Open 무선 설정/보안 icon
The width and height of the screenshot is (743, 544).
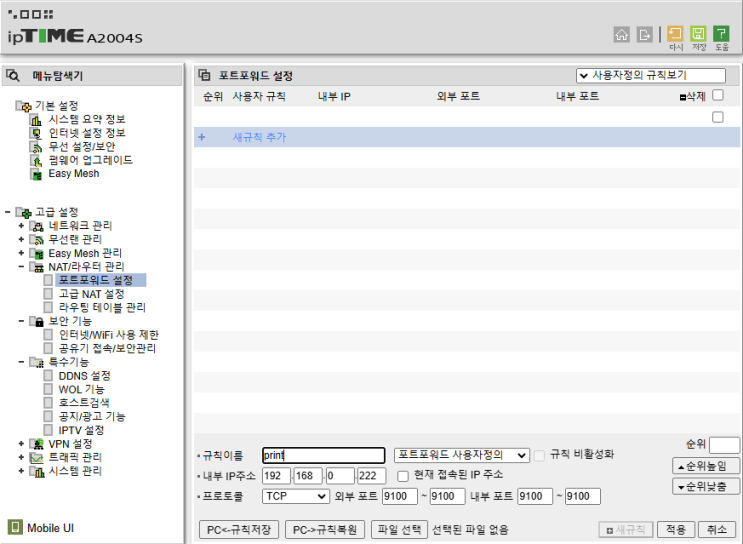coord(36,147)
